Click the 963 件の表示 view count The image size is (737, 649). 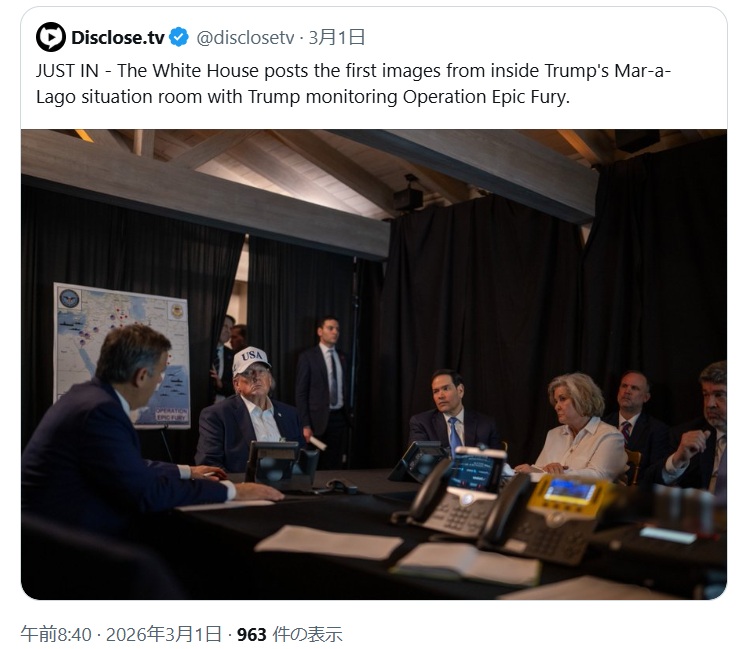[x=290, y=634]
